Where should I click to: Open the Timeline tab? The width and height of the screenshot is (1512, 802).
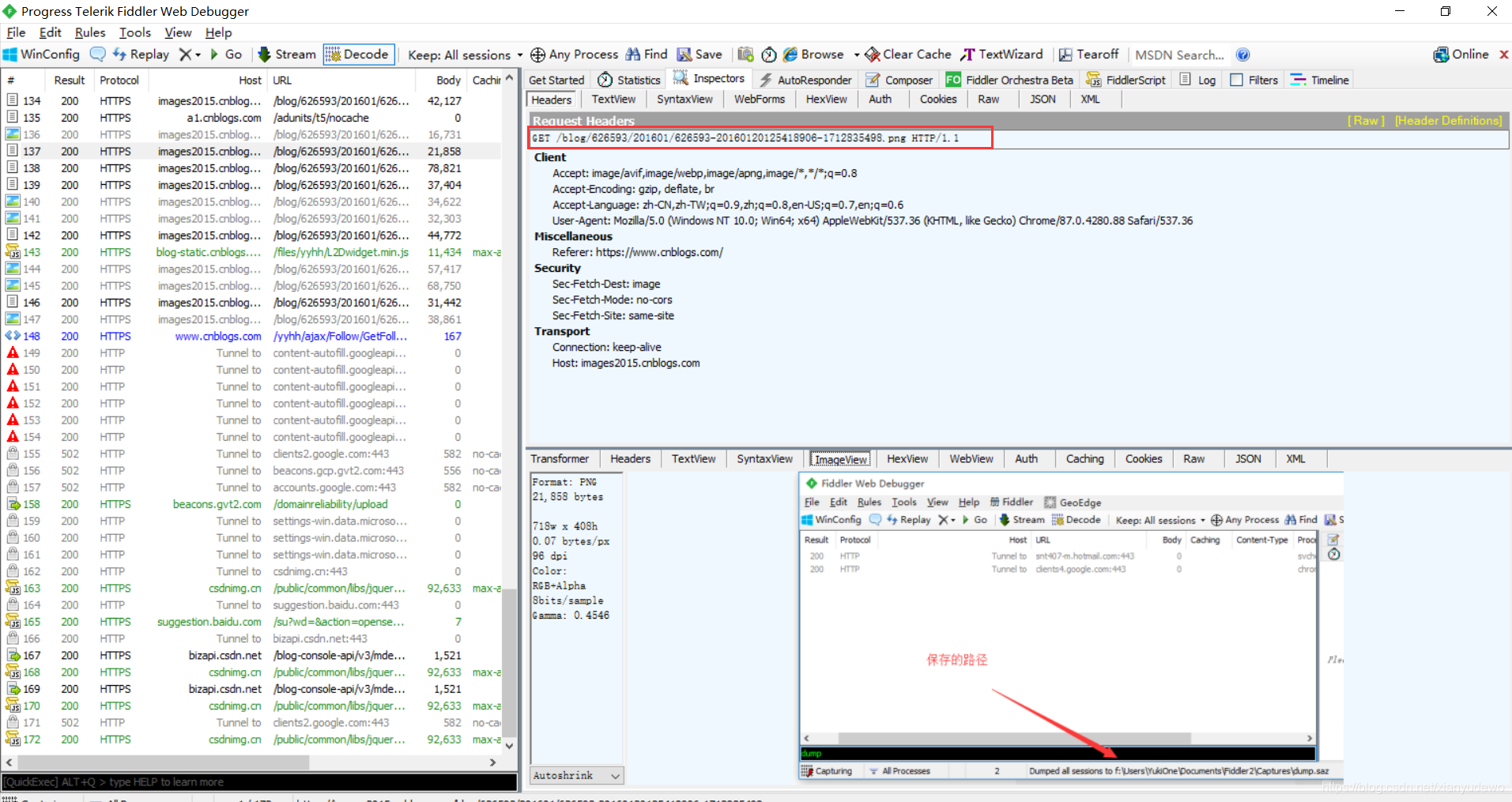1319,80
